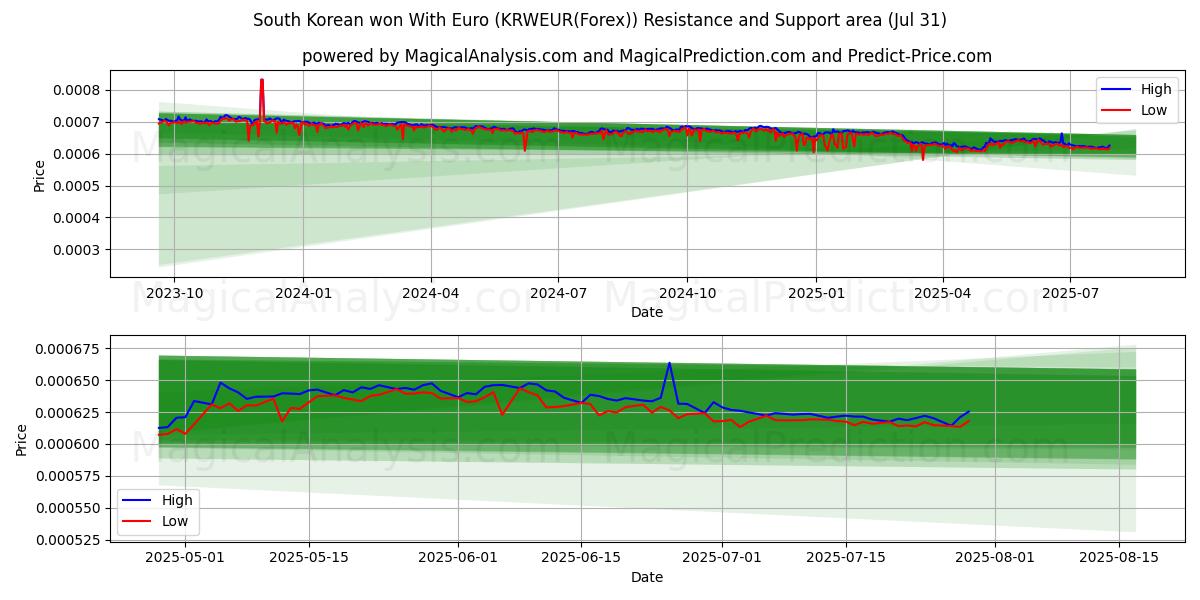Click the 'Date' axis label of the top chart
The width and height of the screenshot is (1200, 600).
pyautogui.click(x=646, y=313)
